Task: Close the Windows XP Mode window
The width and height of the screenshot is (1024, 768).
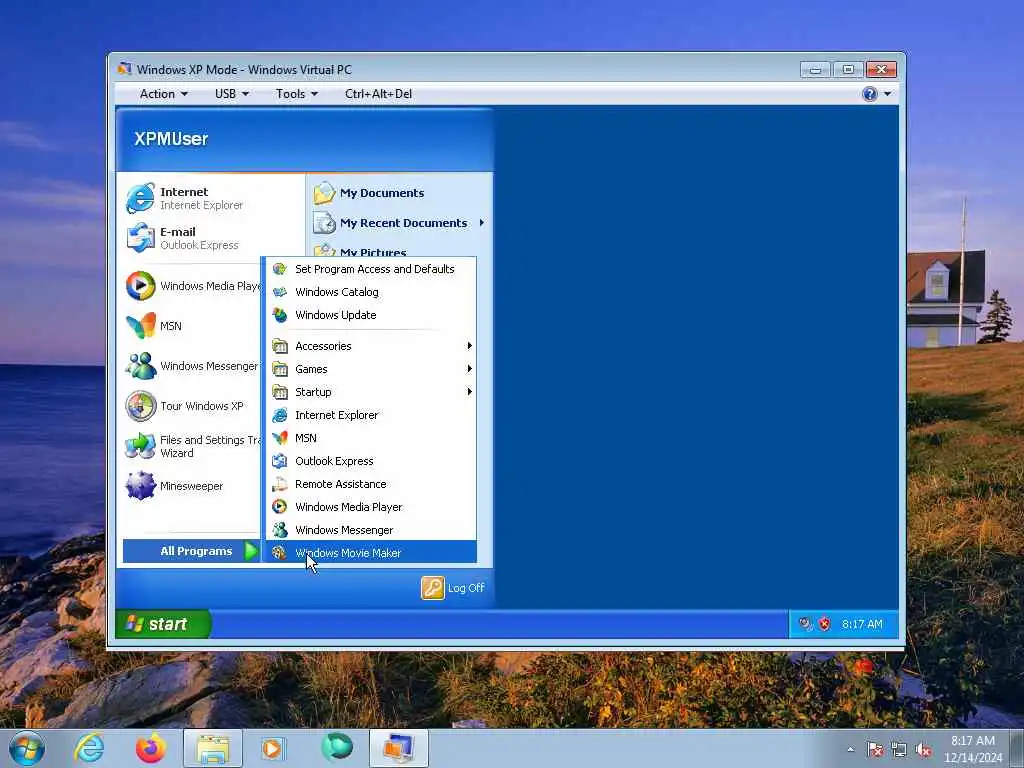Action: tap(881, 69)
